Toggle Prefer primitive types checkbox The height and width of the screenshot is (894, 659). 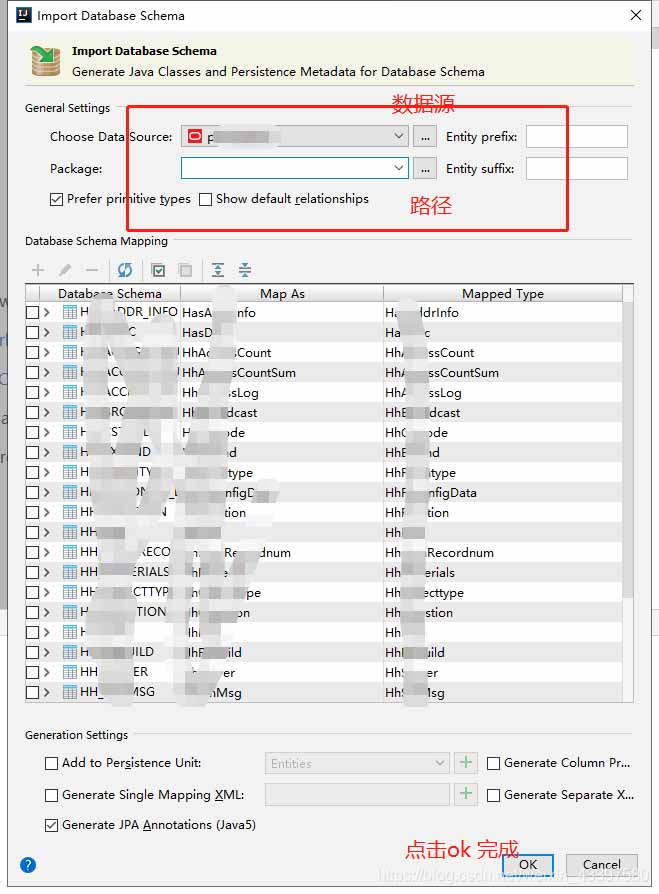(56, 200)
